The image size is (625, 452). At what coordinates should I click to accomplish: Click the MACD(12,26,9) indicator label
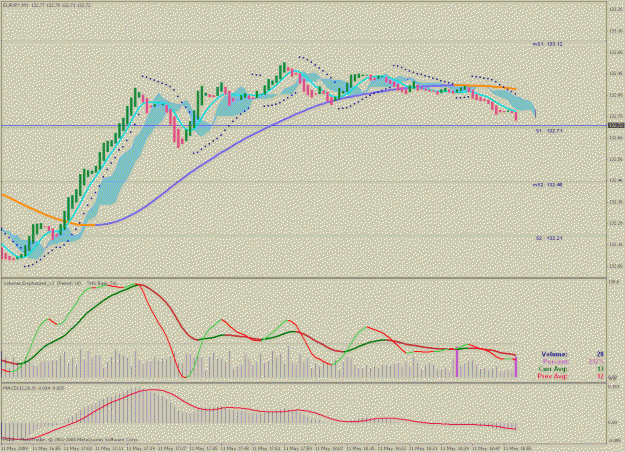click(33, 387)
